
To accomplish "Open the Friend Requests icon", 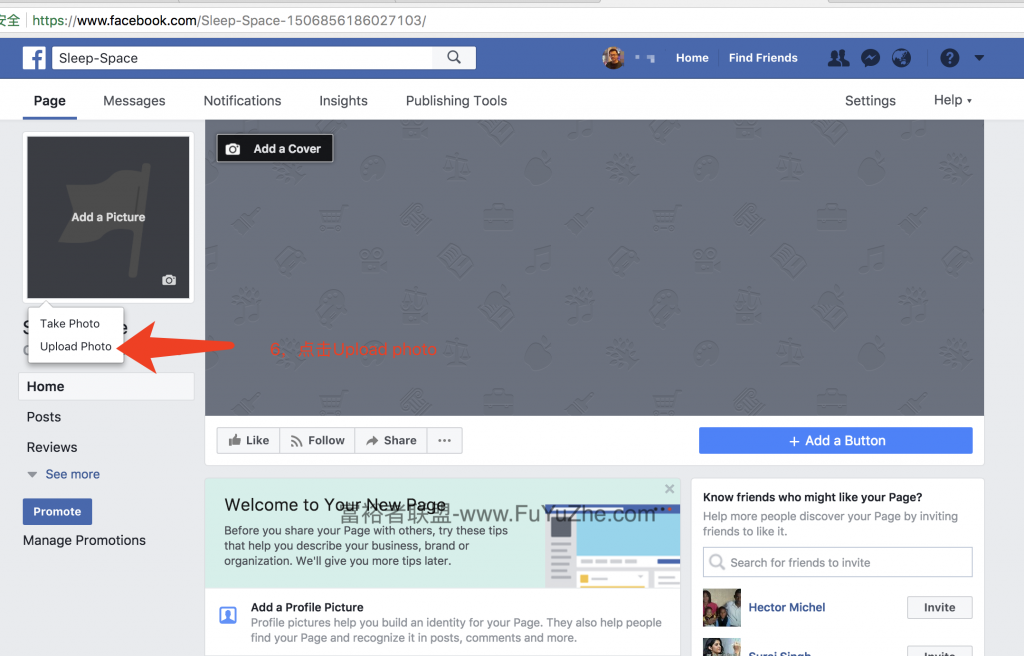I will click(838, 58).
